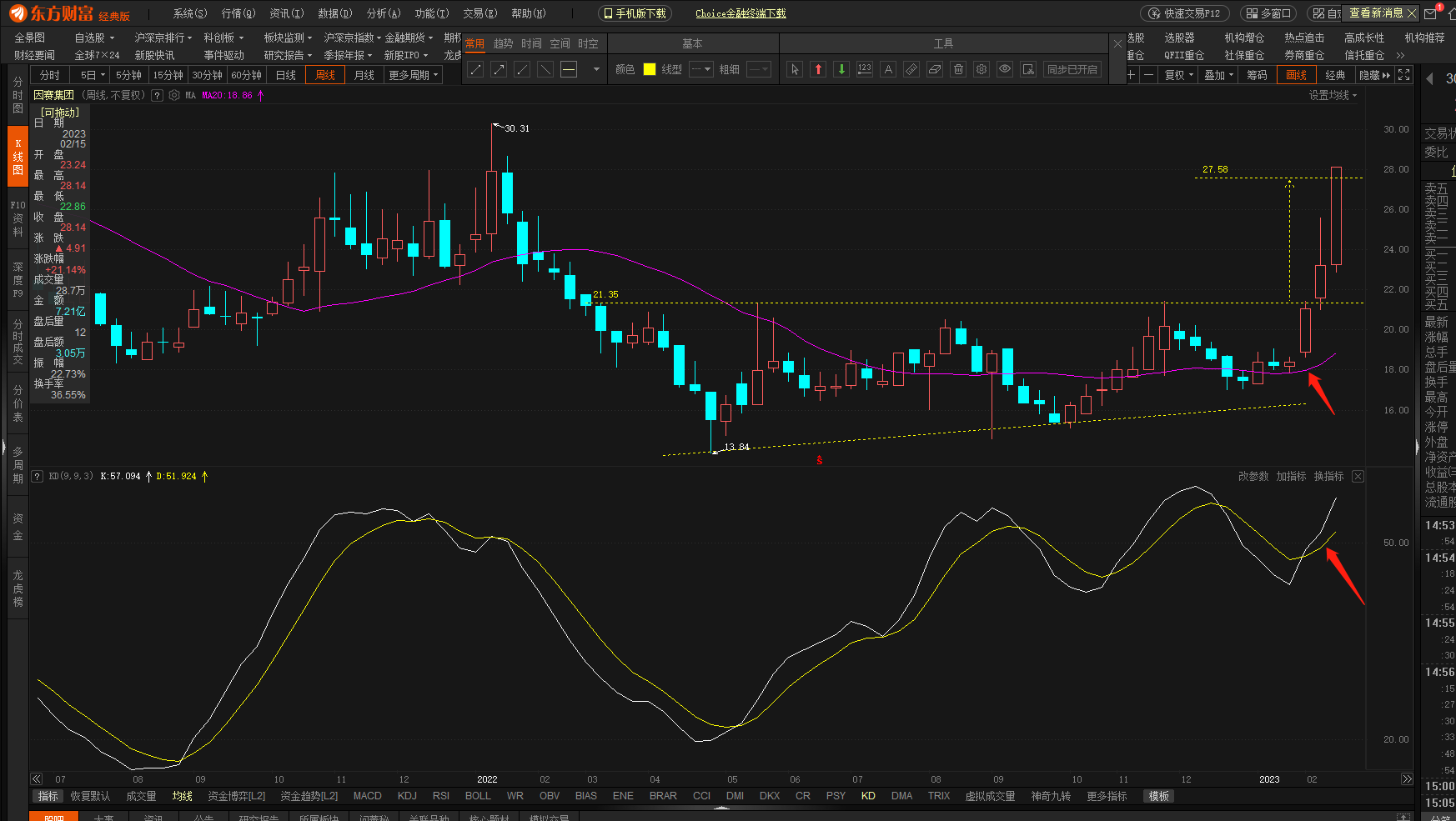The image size is (1456, 821).
Task: Place a red up arrow marker
Action: (x=818, y=70)
